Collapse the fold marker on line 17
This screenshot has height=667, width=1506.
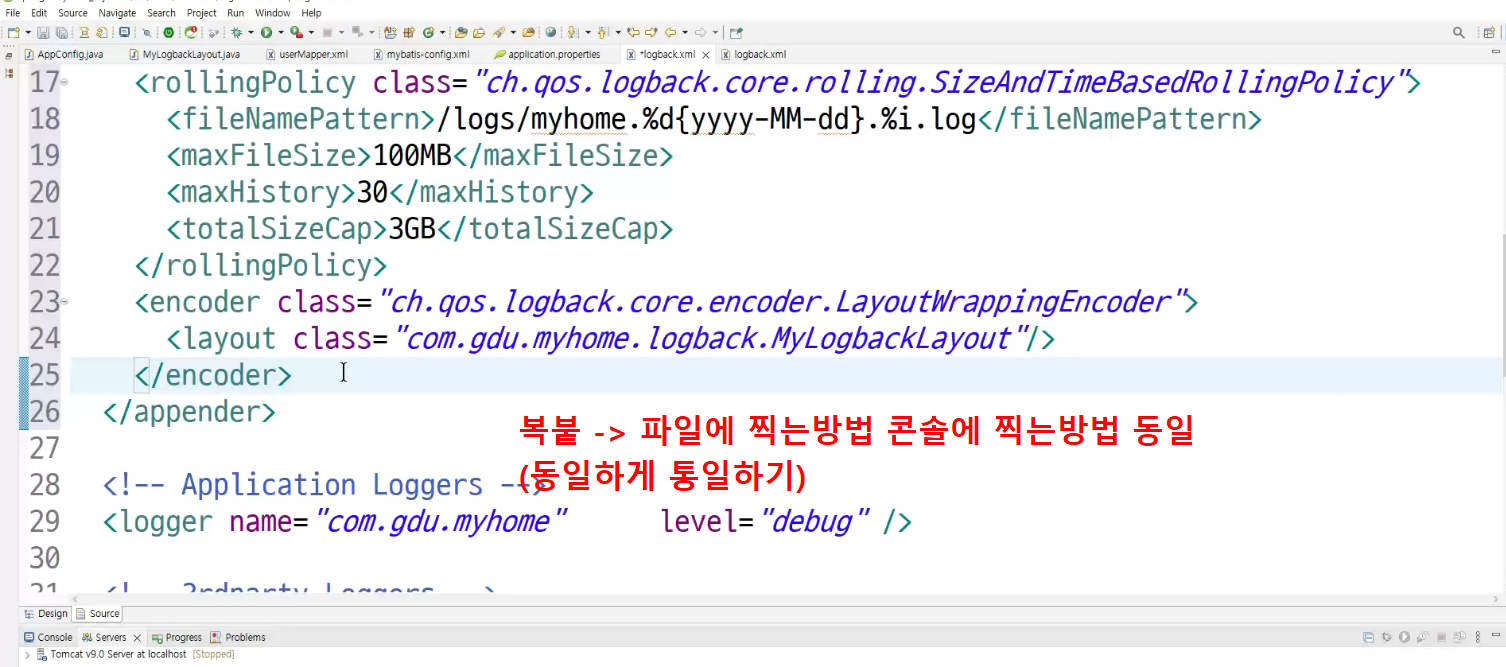65,83
